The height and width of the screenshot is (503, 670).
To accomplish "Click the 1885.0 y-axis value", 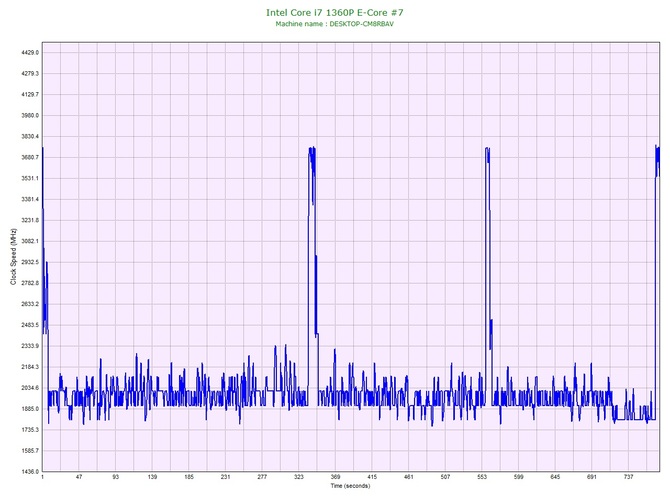I will point(30,409).
